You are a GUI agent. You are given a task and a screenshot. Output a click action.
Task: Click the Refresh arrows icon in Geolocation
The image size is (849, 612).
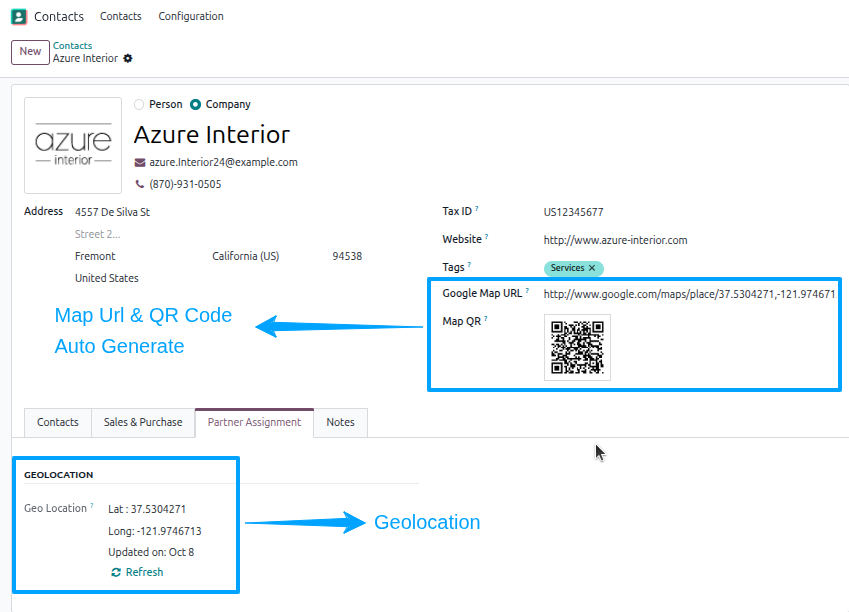116,572
